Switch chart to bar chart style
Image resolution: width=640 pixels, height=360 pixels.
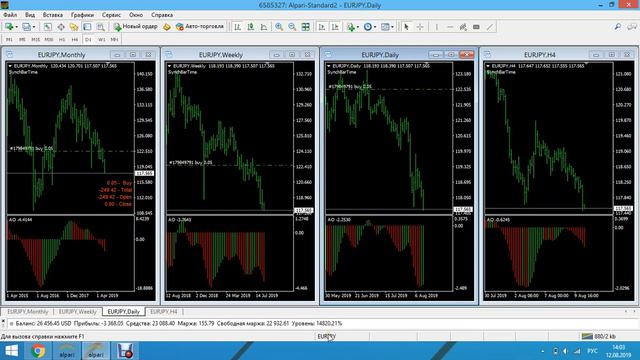tap(237, 27)
